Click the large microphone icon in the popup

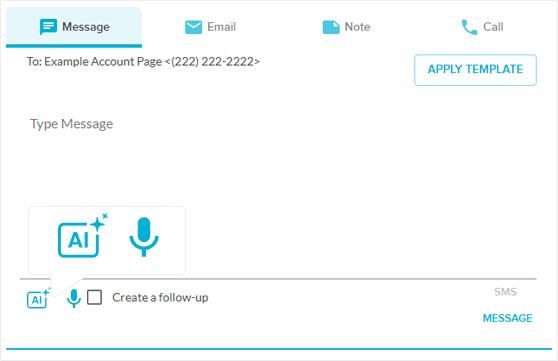point(144,237)
